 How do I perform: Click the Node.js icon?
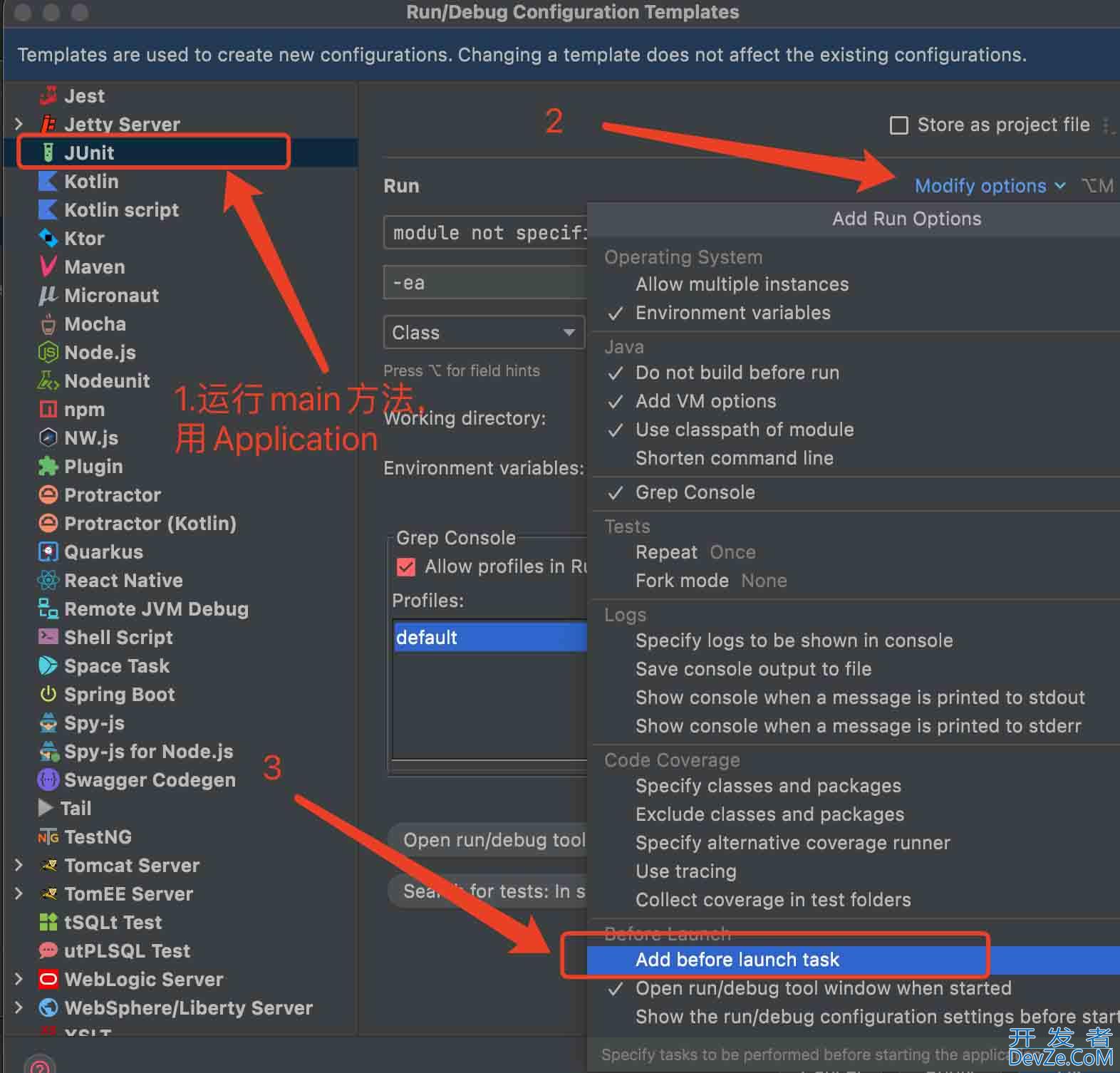click(48, 352)
